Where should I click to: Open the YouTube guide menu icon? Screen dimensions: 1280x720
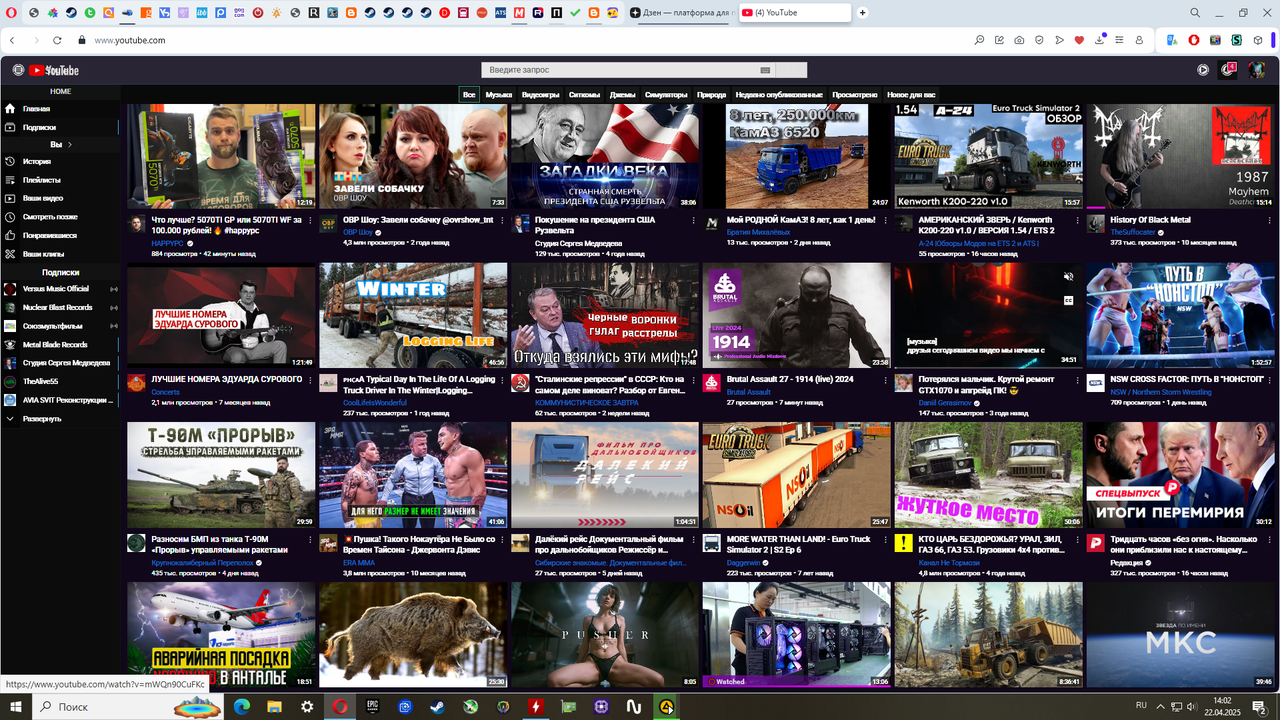click(18, 70)
